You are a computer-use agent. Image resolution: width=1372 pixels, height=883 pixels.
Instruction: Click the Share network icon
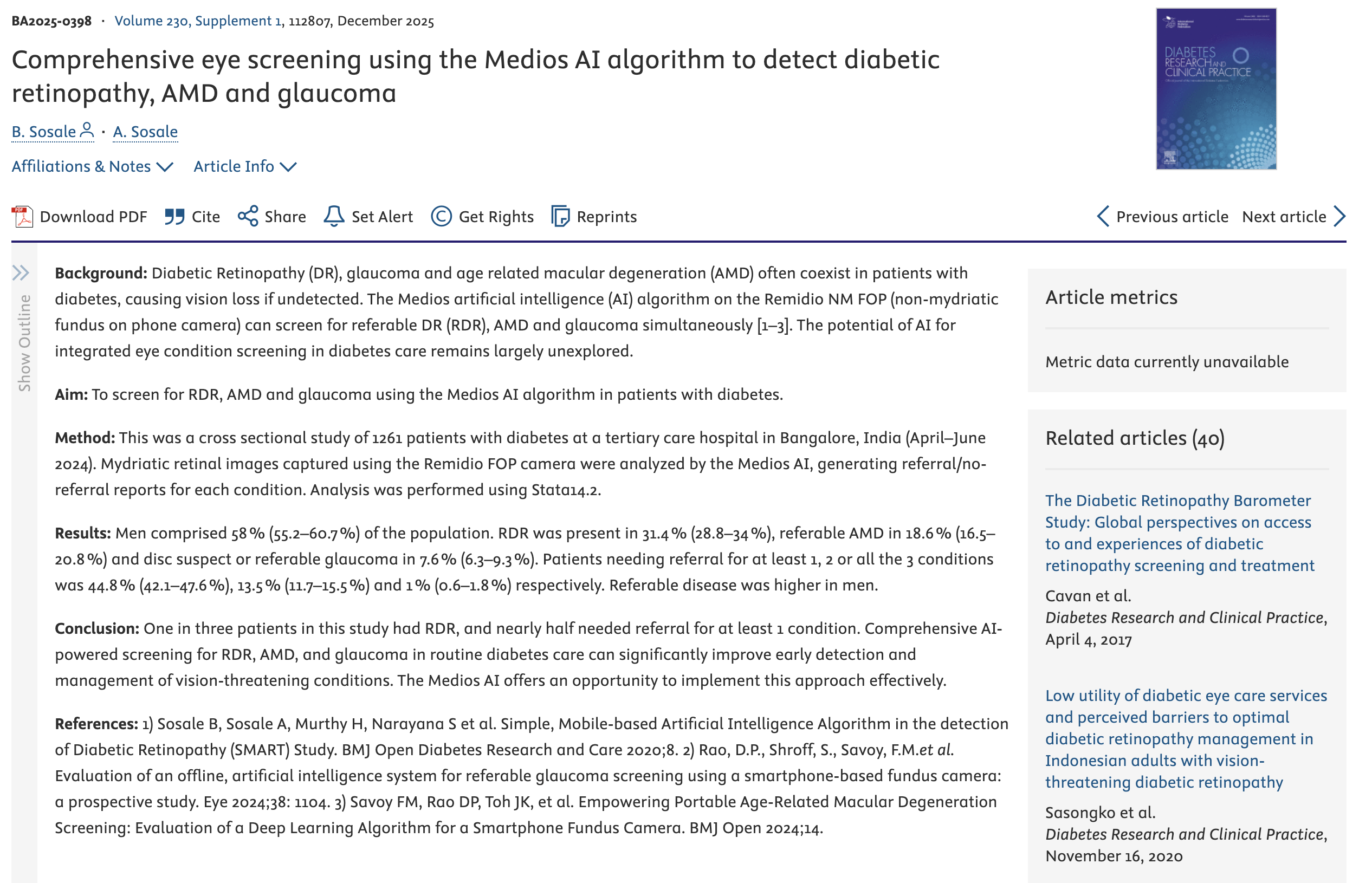coord(248,216)
